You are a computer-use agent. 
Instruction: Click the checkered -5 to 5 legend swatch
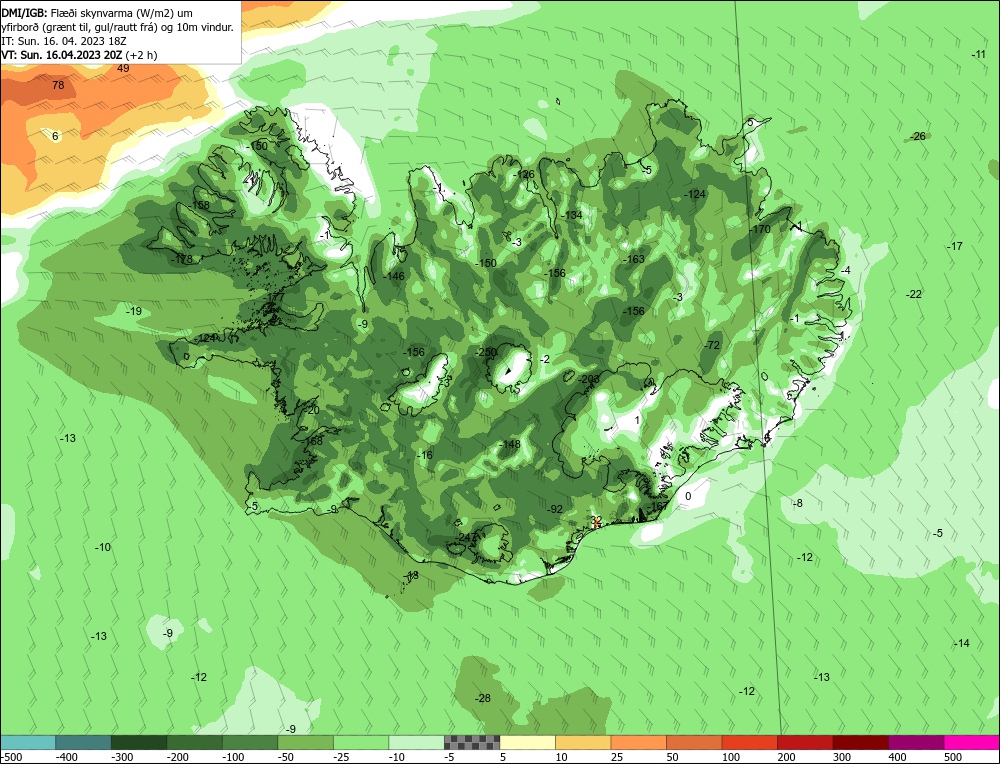(472, 742)
